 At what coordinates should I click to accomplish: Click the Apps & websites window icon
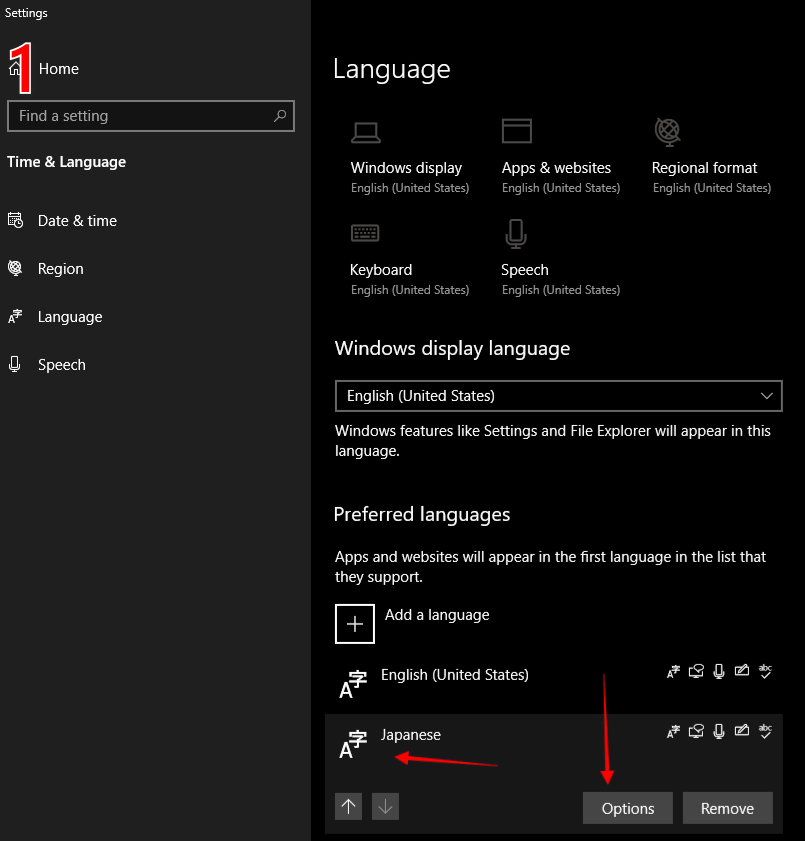517,131
